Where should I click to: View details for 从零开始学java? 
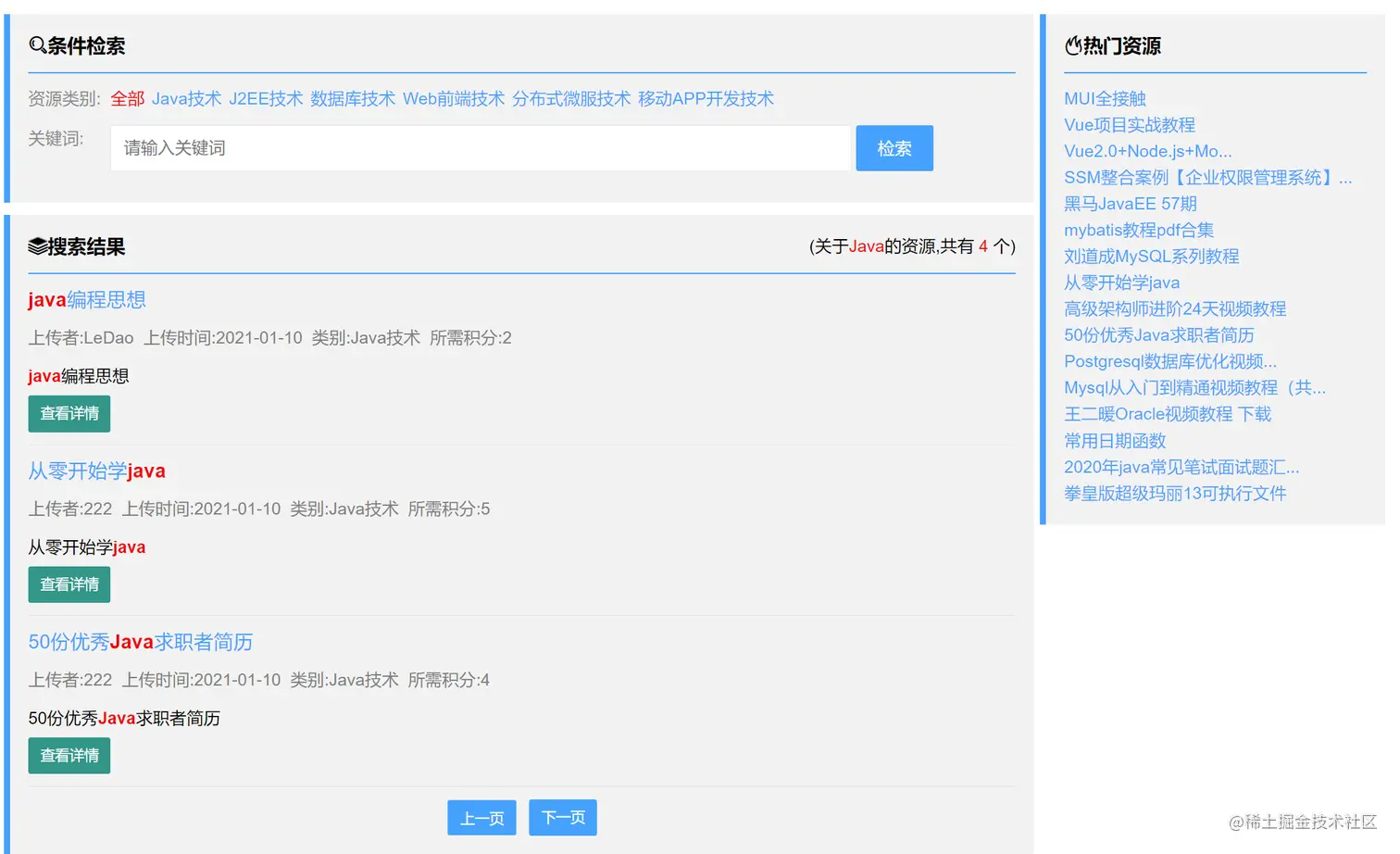tap(69, 585)
